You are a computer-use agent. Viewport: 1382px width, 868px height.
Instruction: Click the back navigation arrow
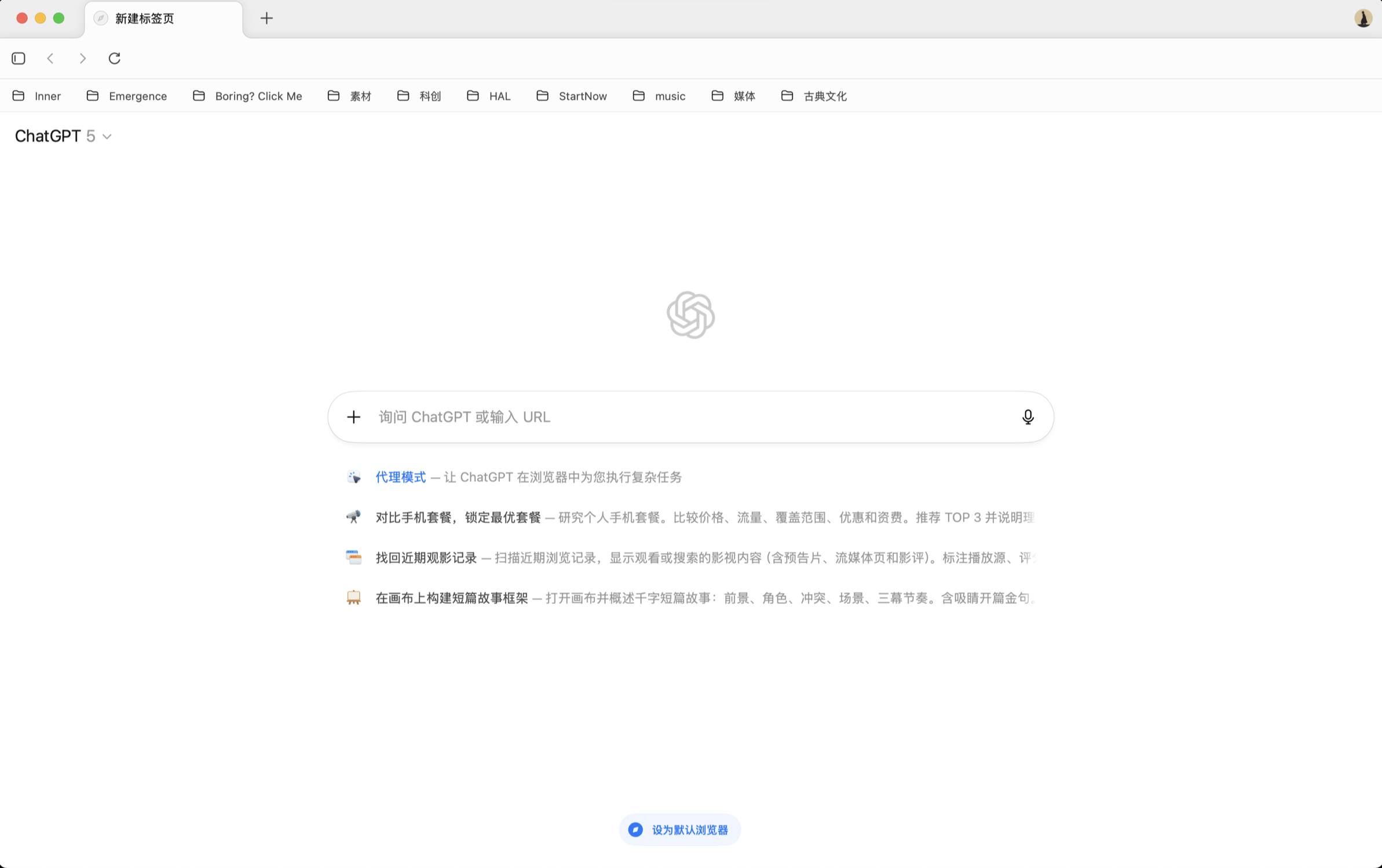[50, 58]
